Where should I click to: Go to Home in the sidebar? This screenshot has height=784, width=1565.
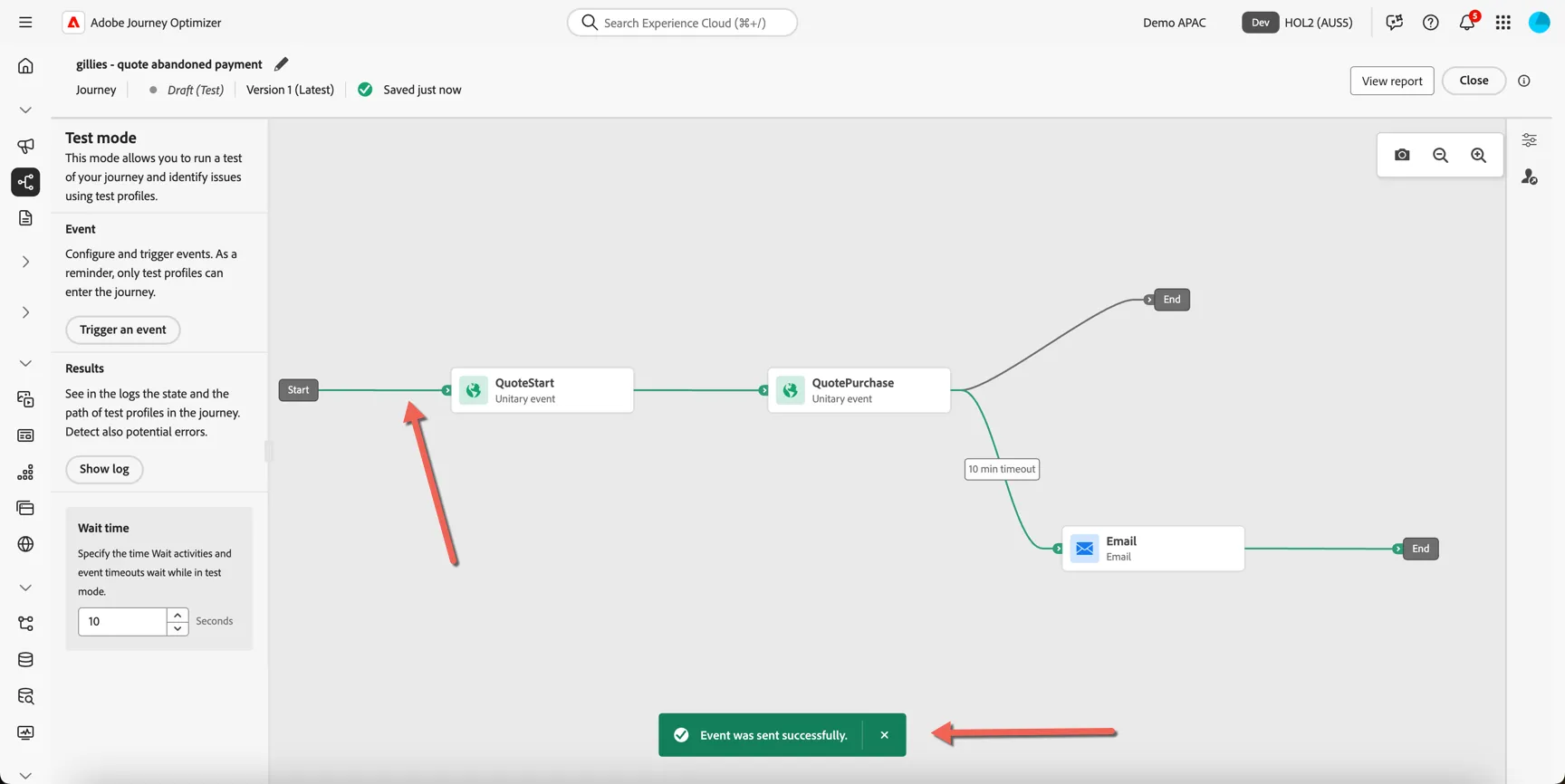(25, 66)
